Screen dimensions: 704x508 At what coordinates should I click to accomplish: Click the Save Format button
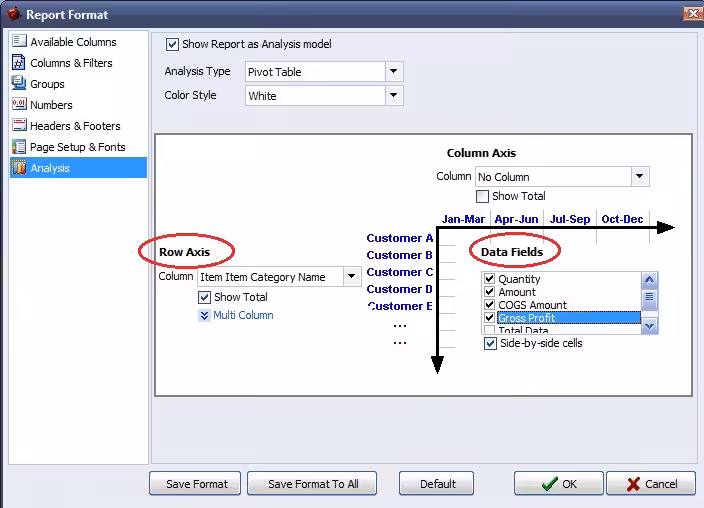[195, 484]
